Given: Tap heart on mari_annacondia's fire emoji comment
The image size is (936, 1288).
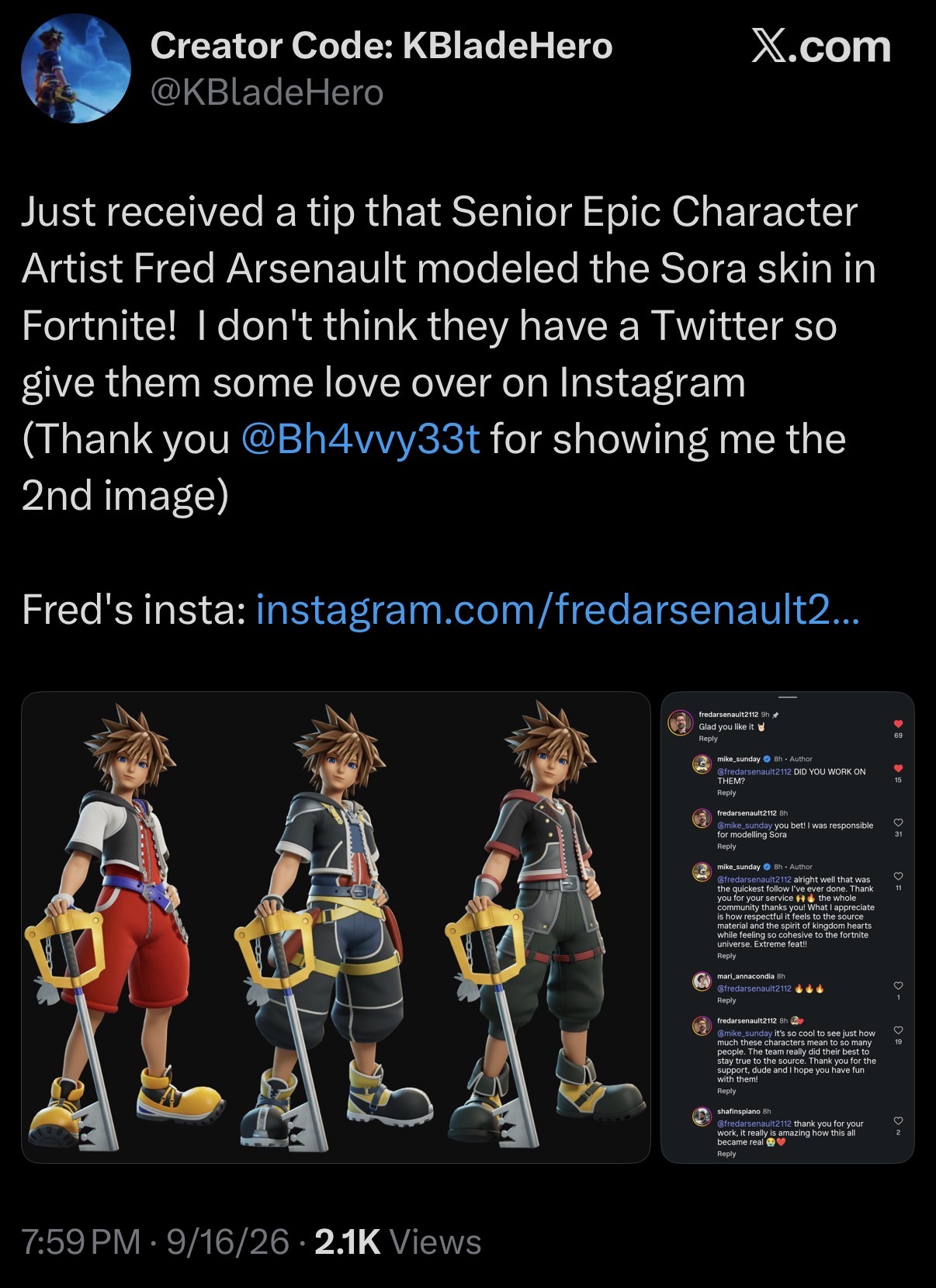Looking at the screenshot, I should (x=898, y=986).
